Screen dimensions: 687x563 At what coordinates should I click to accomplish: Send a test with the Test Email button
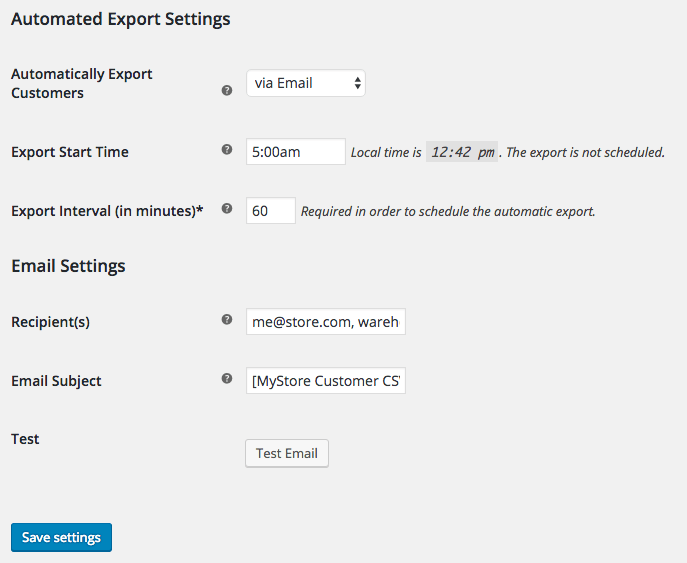[x=287, y=453]
